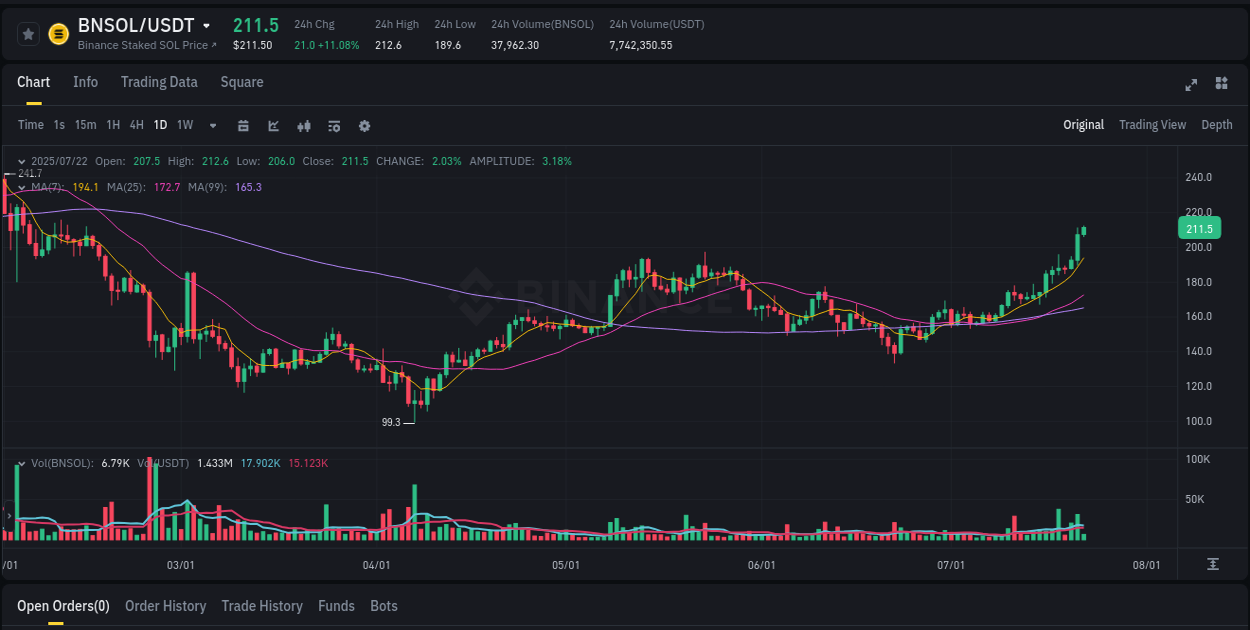Expand the extra timeframe options dropdown
Image resolution: width=1250 pixels, height=630 pixels.
point(212,125)
